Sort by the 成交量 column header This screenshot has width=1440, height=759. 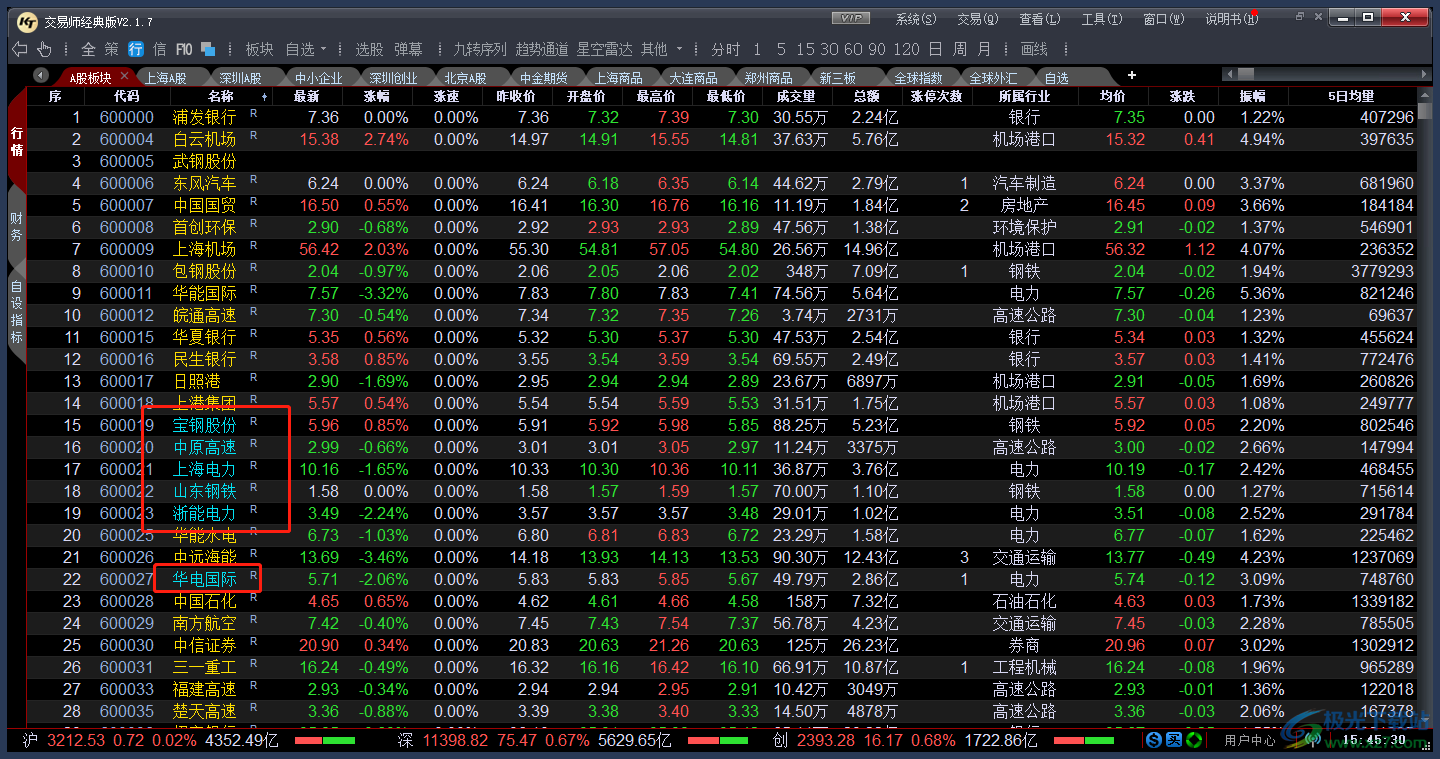click(x=795, y=96)
